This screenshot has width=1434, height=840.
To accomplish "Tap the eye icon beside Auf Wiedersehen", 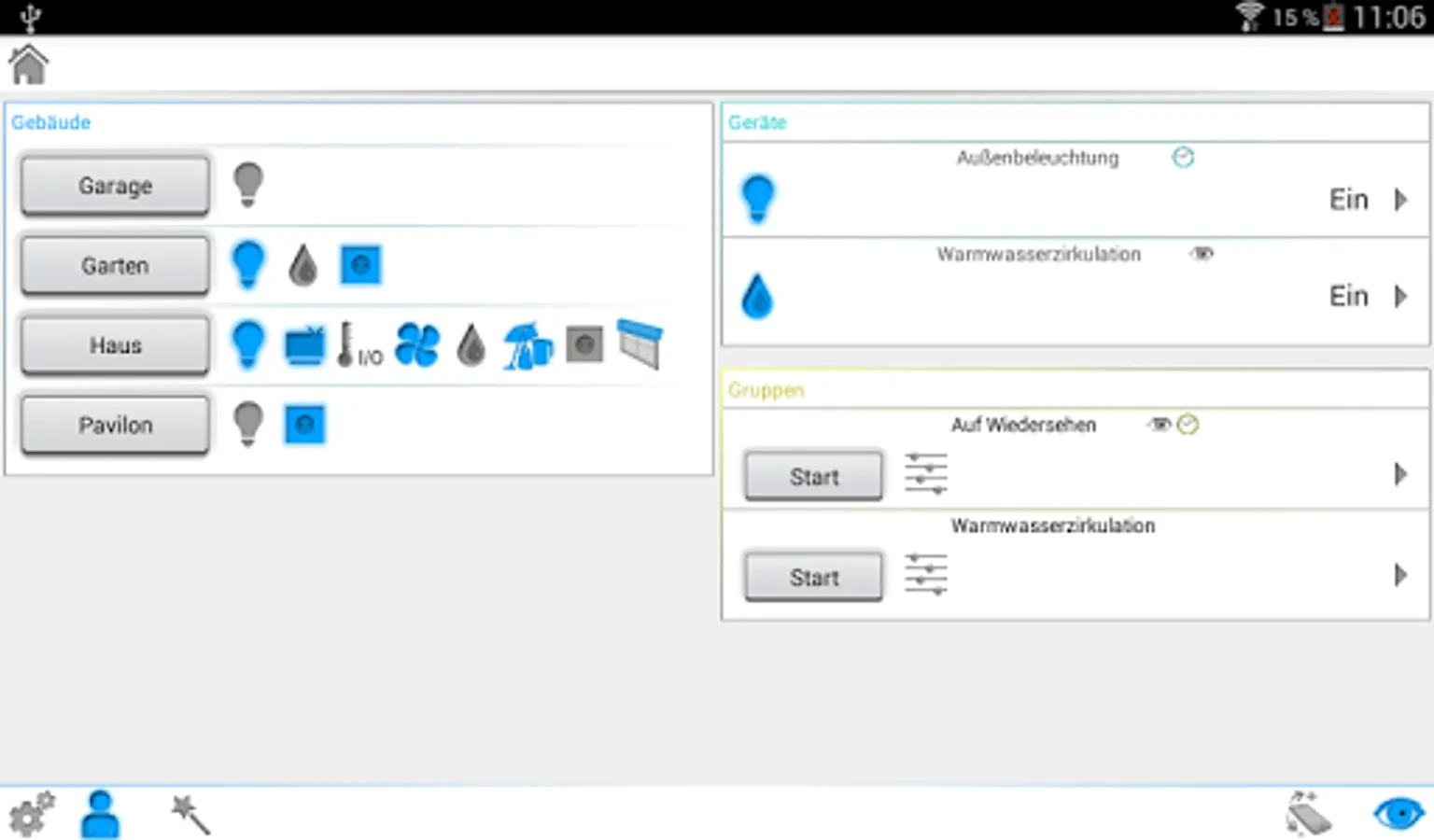I will tap(1160, 425).
